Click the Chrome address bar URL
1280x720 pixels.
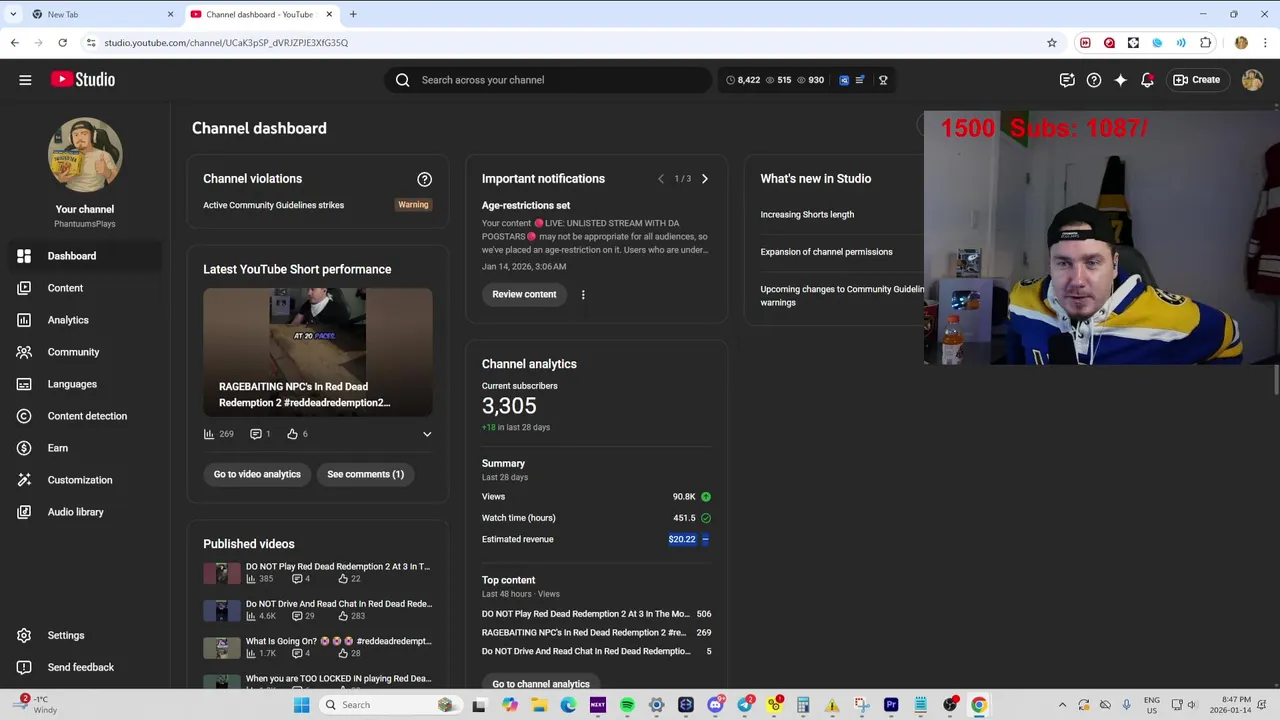[x=226, y=43]
